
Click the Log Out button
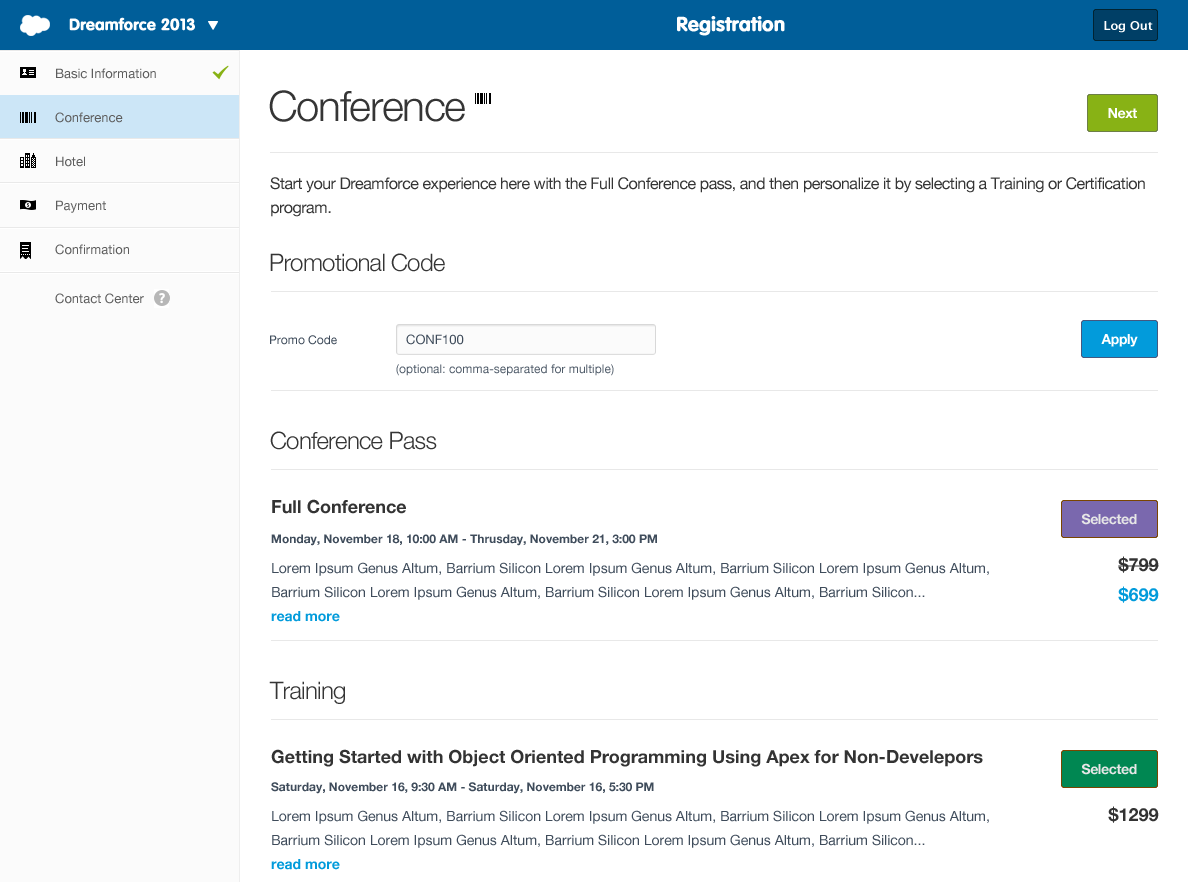coord(1125,25)
